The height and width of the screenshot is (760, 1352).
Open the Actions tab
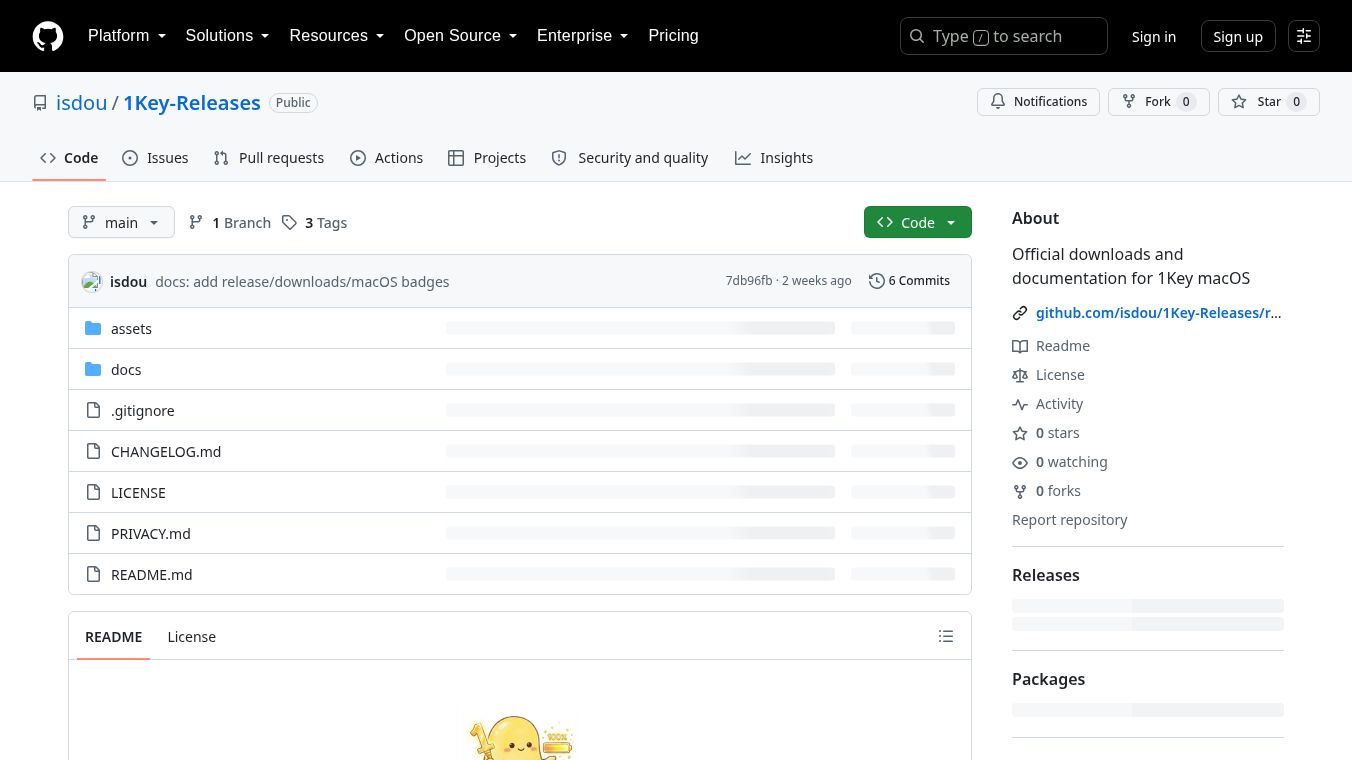(387, 158)
